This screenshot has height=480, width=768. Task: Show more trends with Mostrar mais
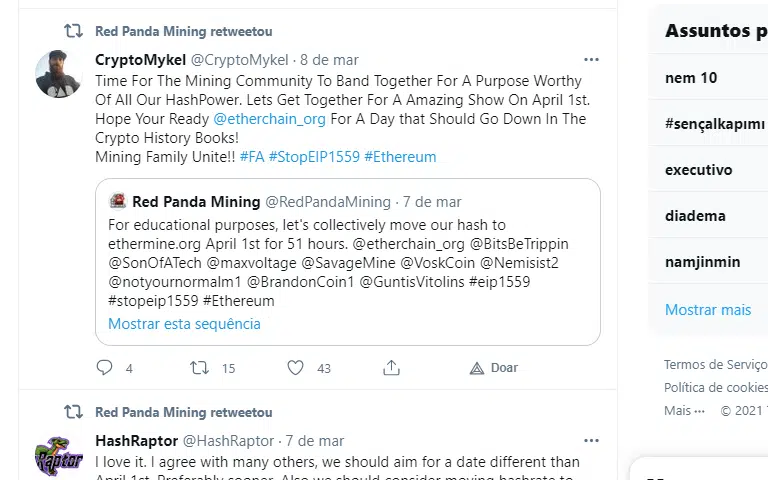tap(708, 310)
